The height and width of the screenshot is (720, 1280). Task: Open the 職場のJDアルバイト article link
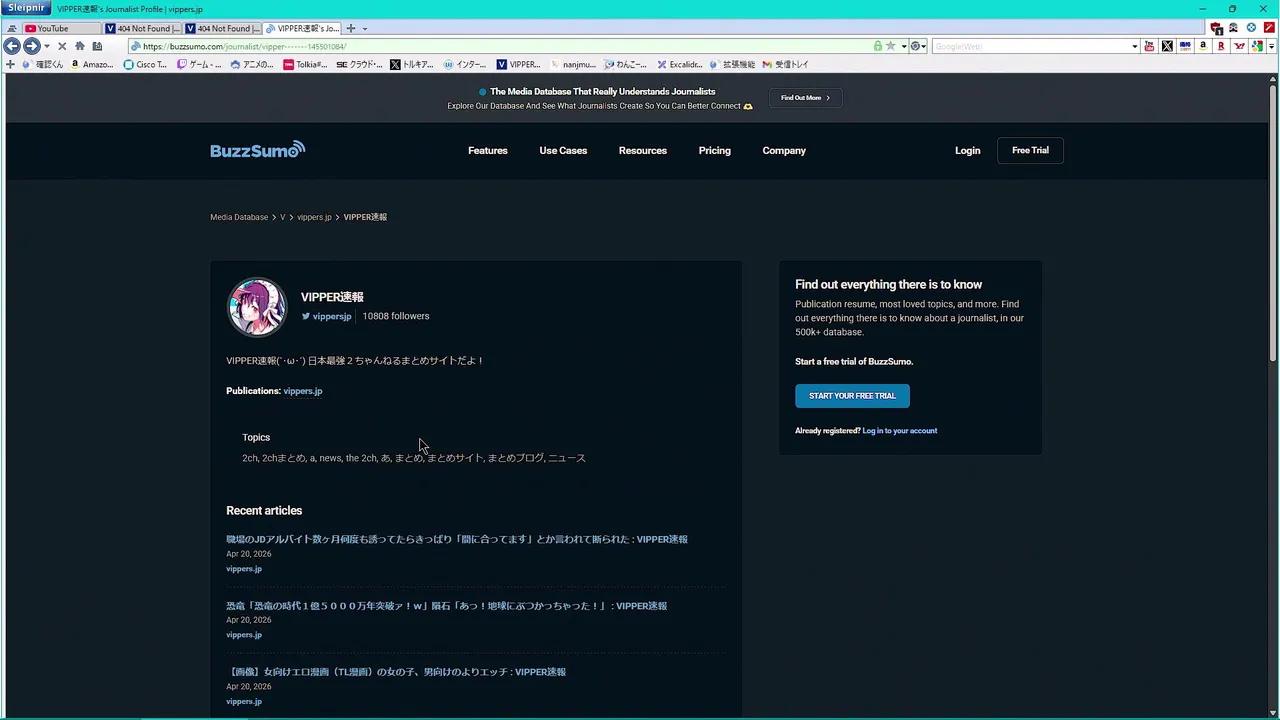click(457, 539)
